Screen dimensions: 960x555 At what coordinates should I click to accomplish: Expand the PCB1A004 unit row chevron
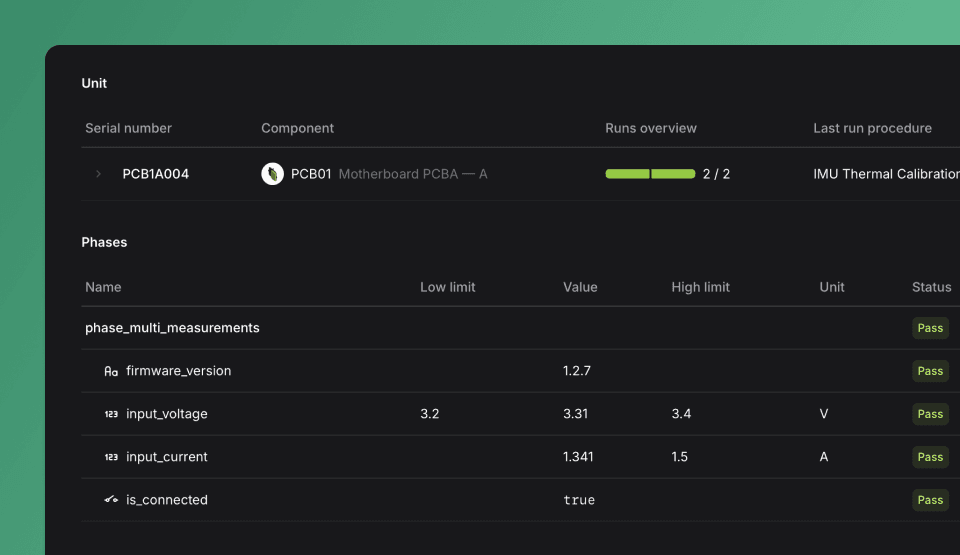99,174
